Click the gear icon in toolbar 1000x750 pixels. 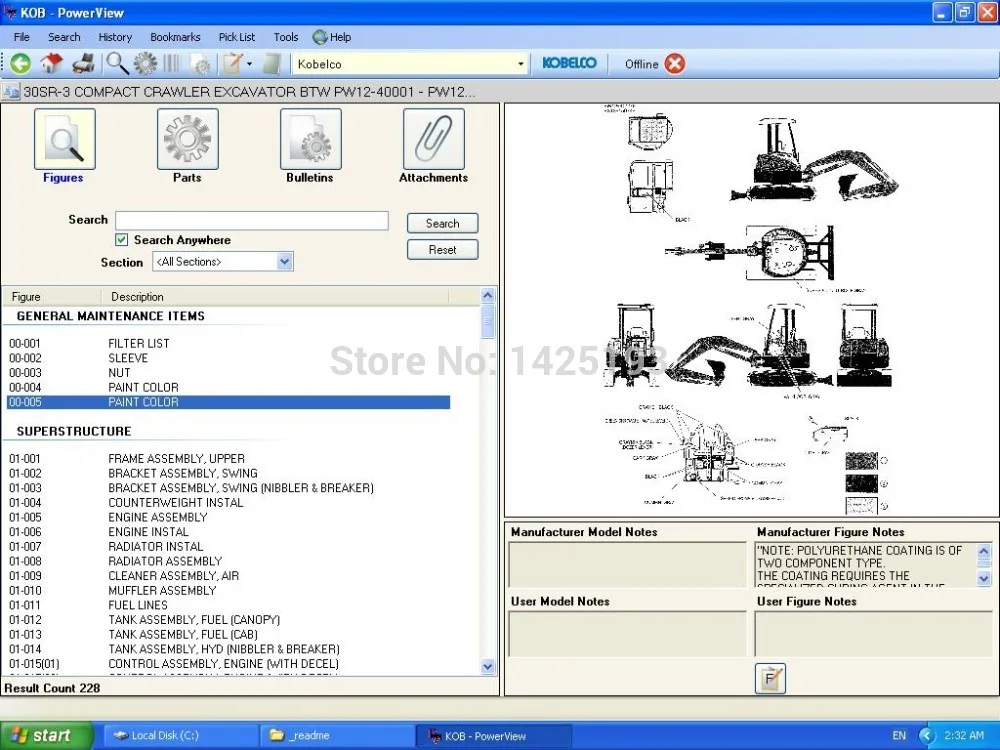click(145, 64)
